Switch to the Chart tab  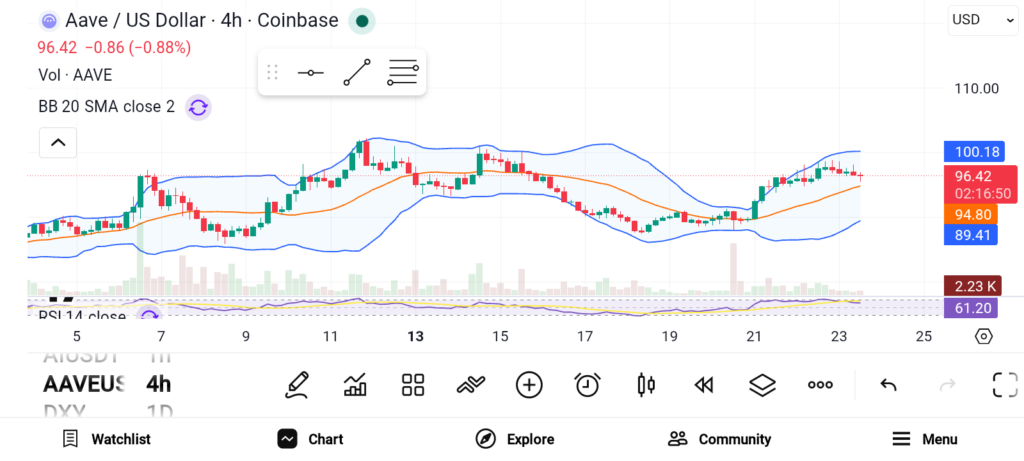click(310, 439)
